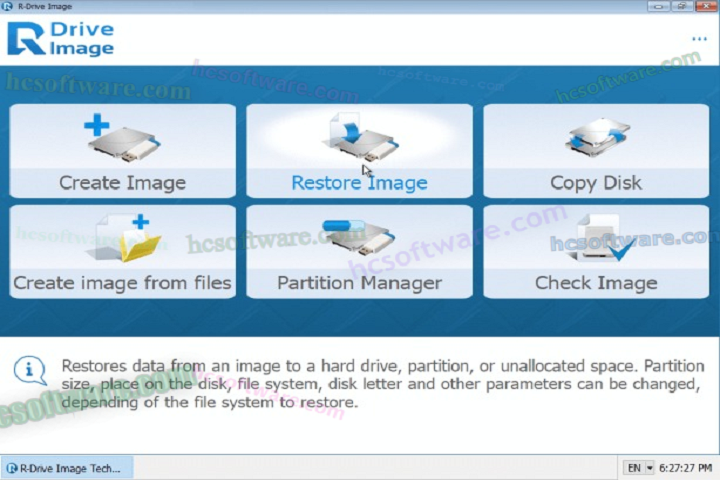This screenshot has height=480, width=720.
Task: Choose the Check Image label
Action: tap(596, 282)
